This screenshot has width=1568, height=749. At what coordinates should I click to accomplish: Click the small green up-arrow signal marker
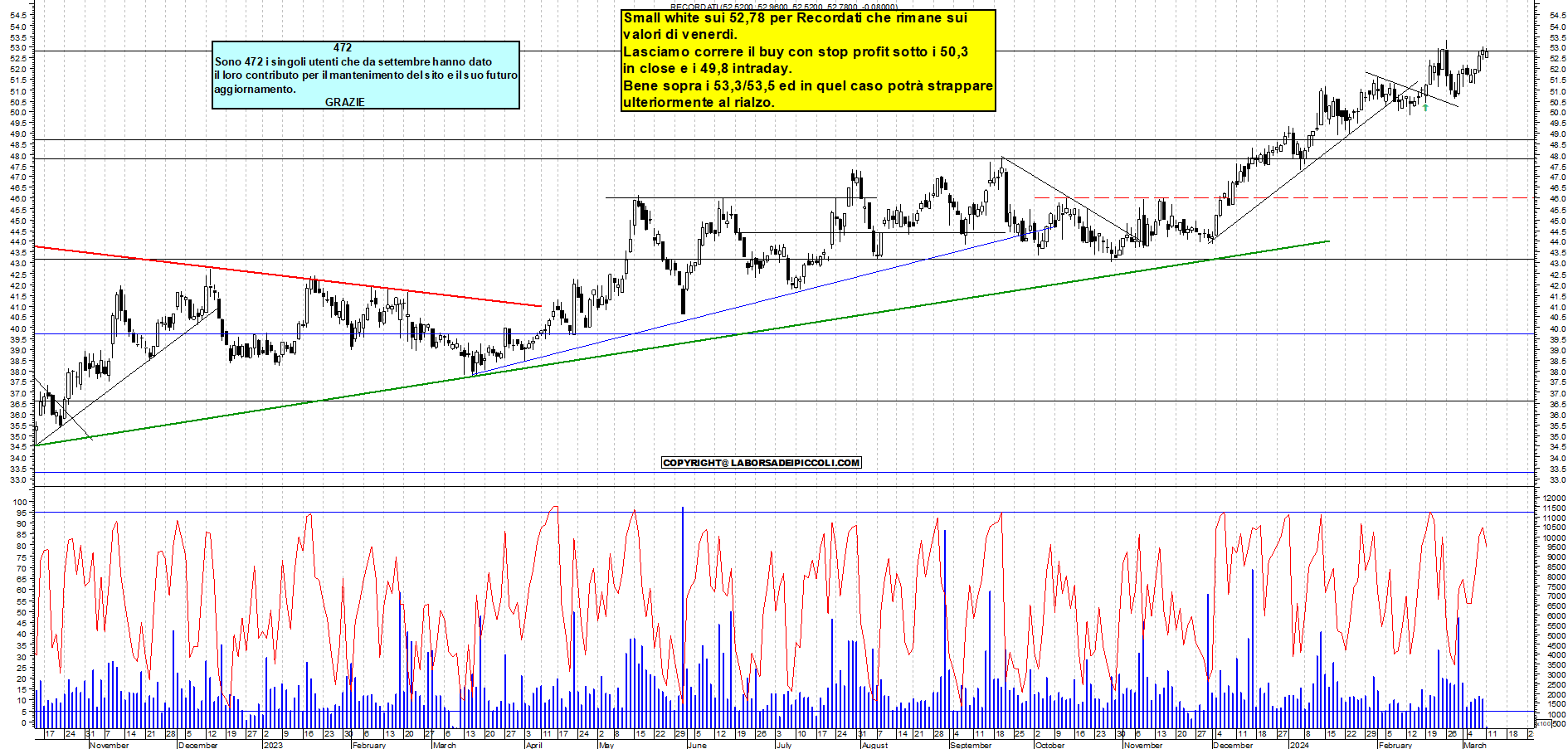(x=1425, y=107)
